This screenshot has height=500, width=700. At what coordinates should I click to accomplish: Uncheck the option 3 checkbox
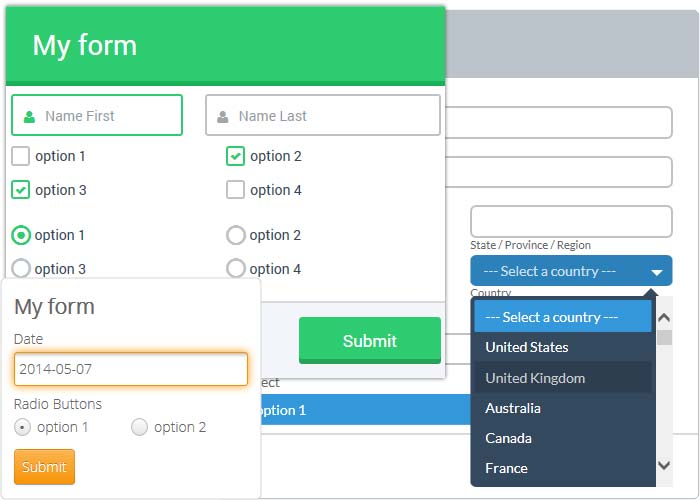20,190
